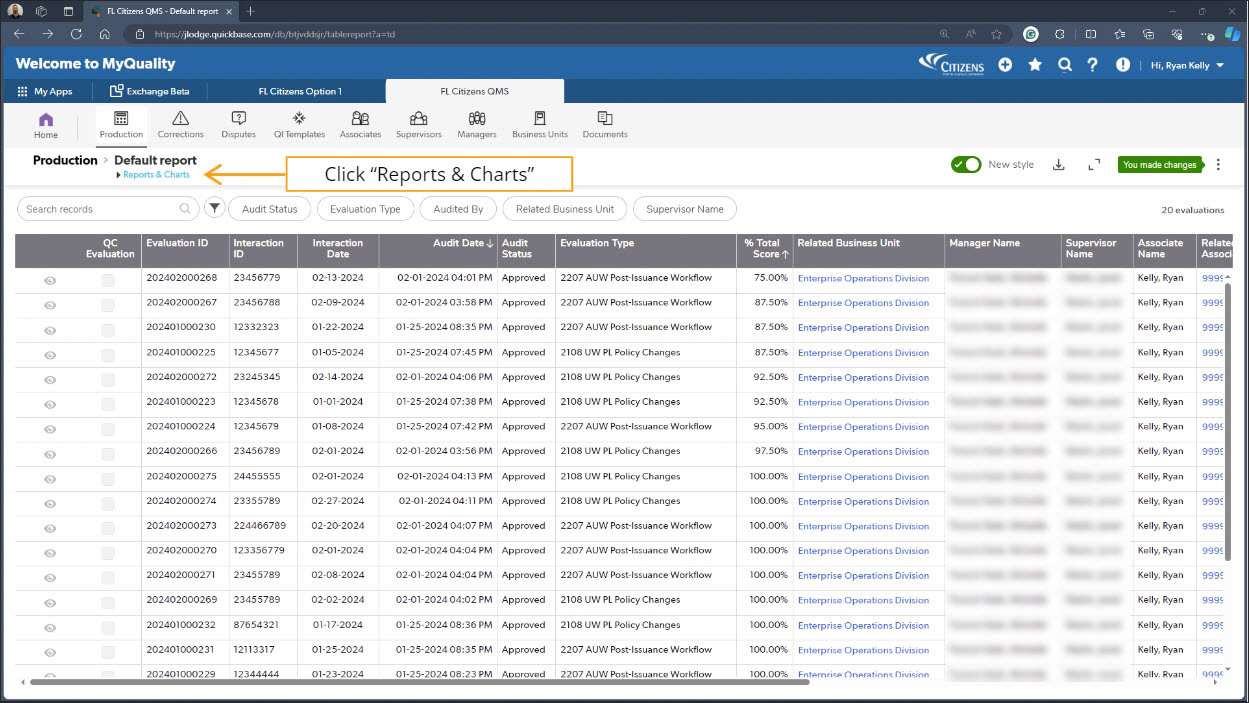Click Evaluation ID 202402000269 cell

185,600
